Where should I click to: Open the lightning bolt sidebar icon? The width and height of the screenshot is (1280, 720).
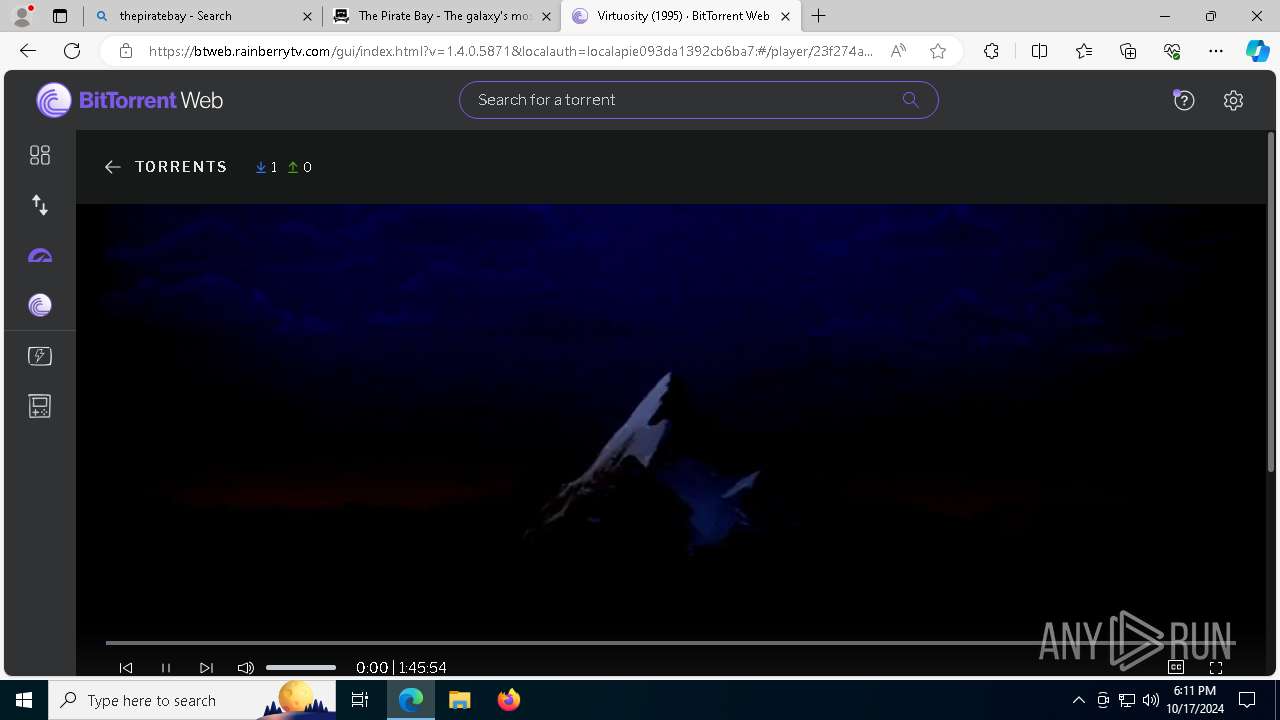pyautogui.click(x=40, y=356)
